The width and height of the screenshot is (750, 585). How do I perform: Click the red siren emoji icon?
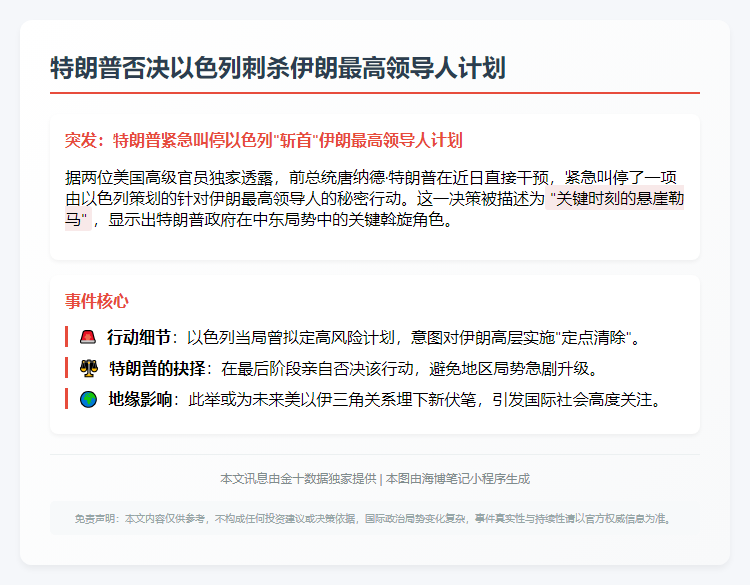click(x=88, y=337)
